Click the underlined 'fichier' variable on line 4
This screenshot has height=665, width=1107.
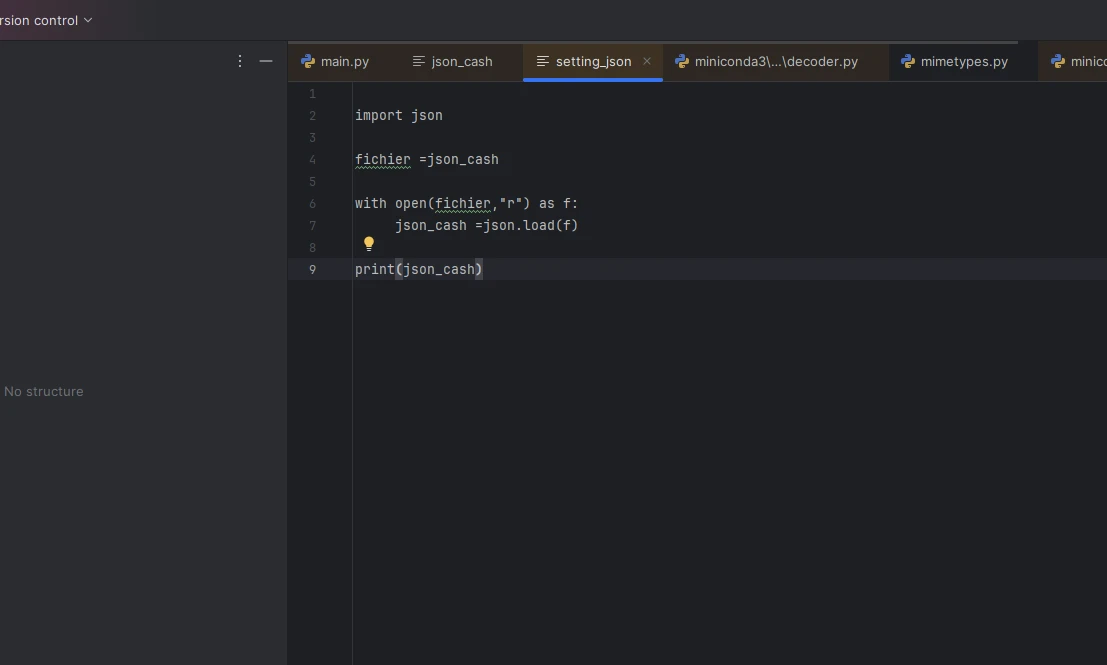tap(383, 159)
